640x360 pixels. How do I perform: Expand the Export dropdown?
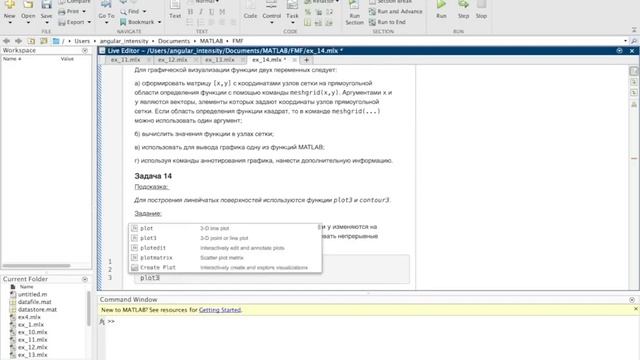(x=89, y=22)
